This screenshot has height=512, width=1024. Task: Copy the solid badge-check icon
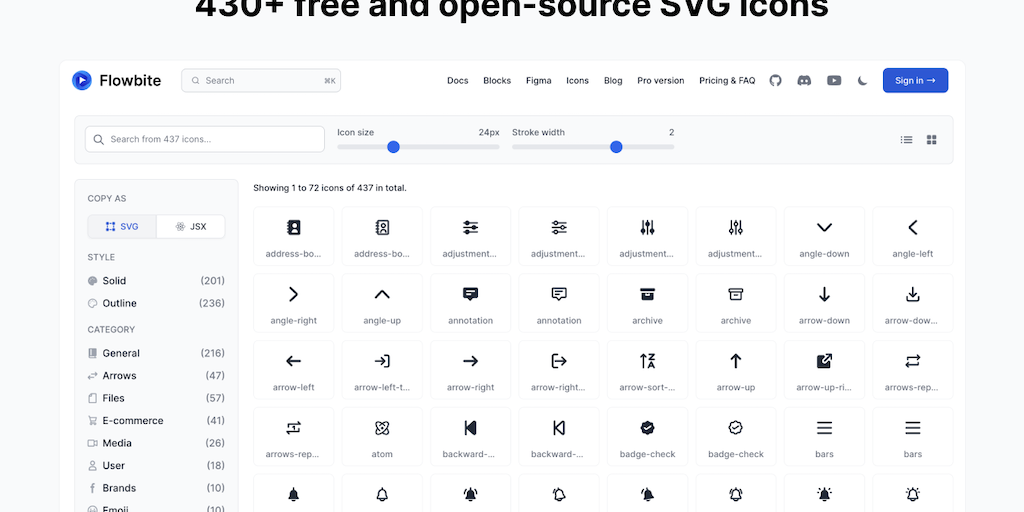click(x=647, y=436)
